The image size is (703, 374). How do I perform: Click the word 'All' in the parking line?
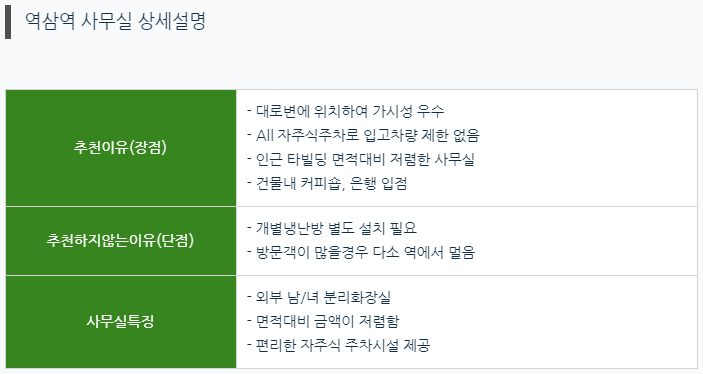click(265, 135)
